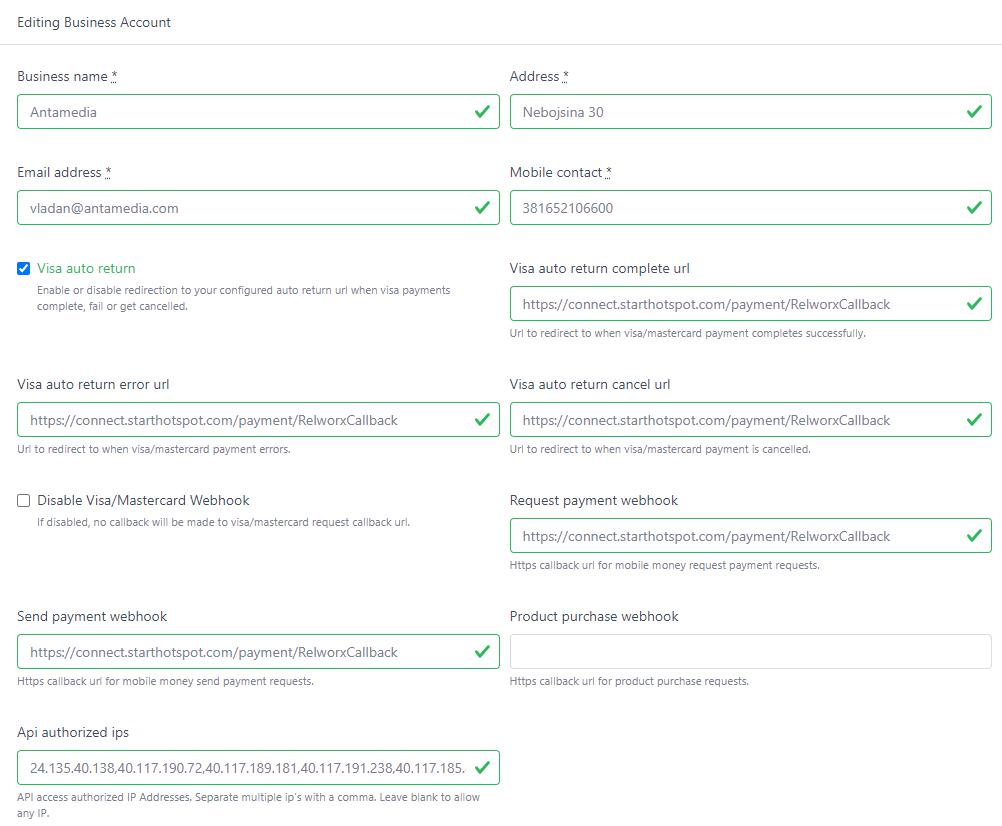Click into the Address text field

click(x=730, y=112)
